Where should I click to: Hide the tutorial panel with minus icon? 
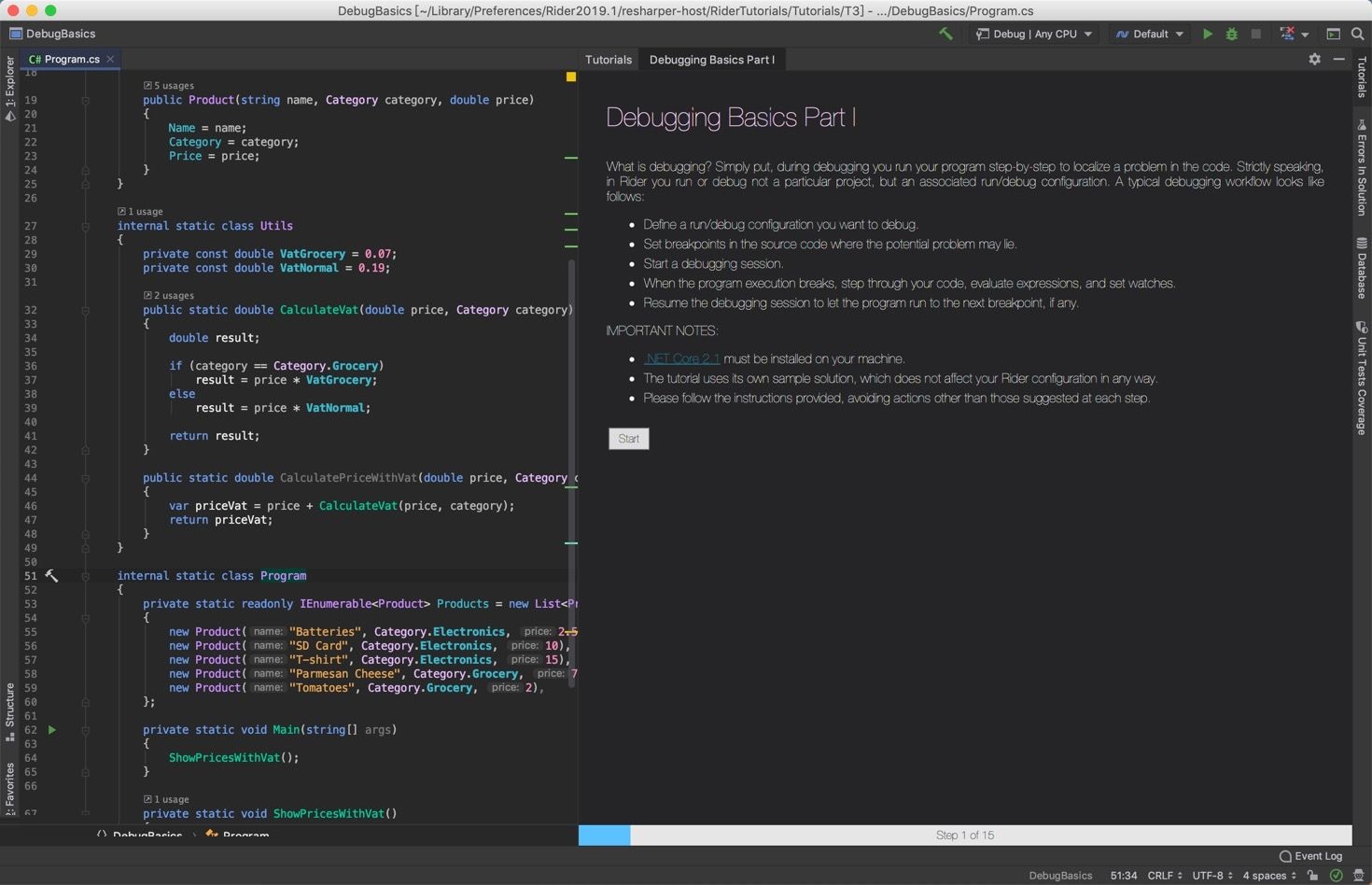(1339, 59)
